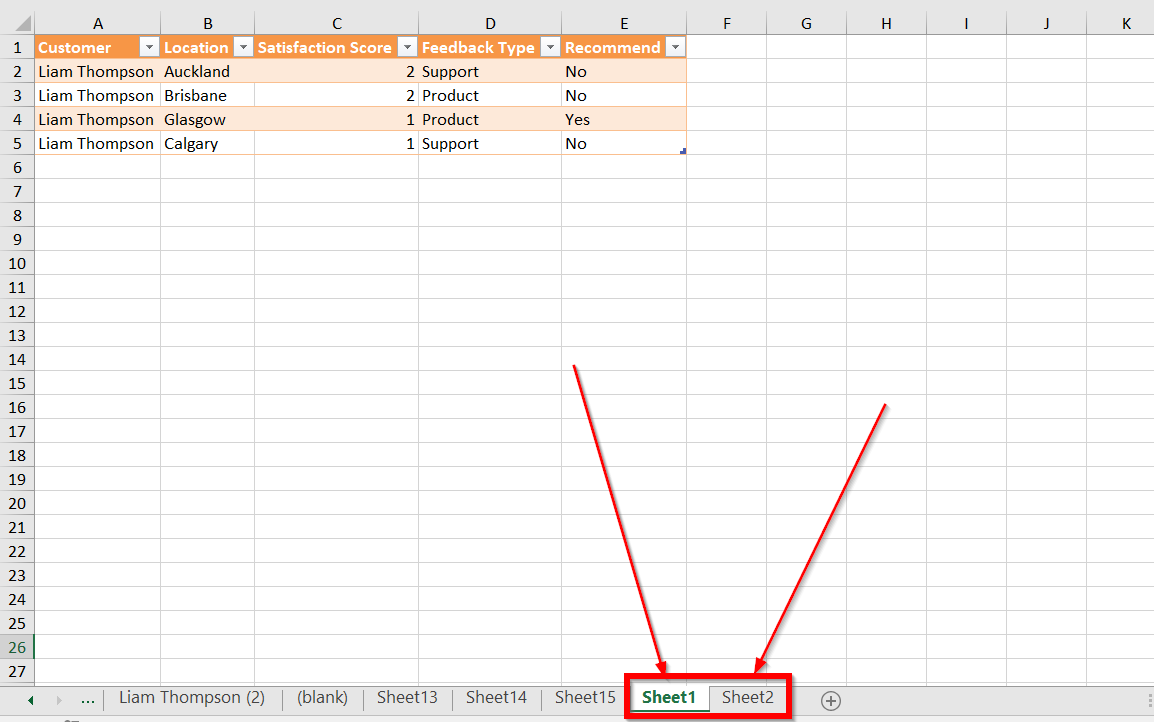Screen dimensions: 1154x722
Task: Select the Yes cell in Recommend column
Action: 624,119
